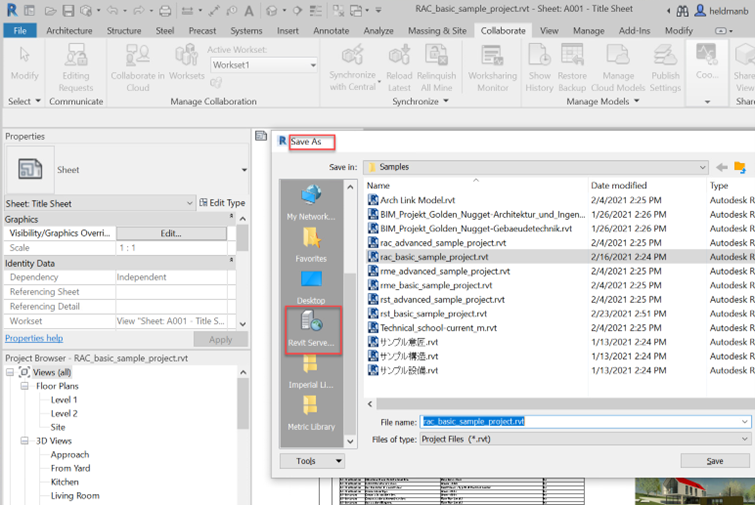
Task: Open the File name dropdown arrow
Action: click(x=745, y=422)
